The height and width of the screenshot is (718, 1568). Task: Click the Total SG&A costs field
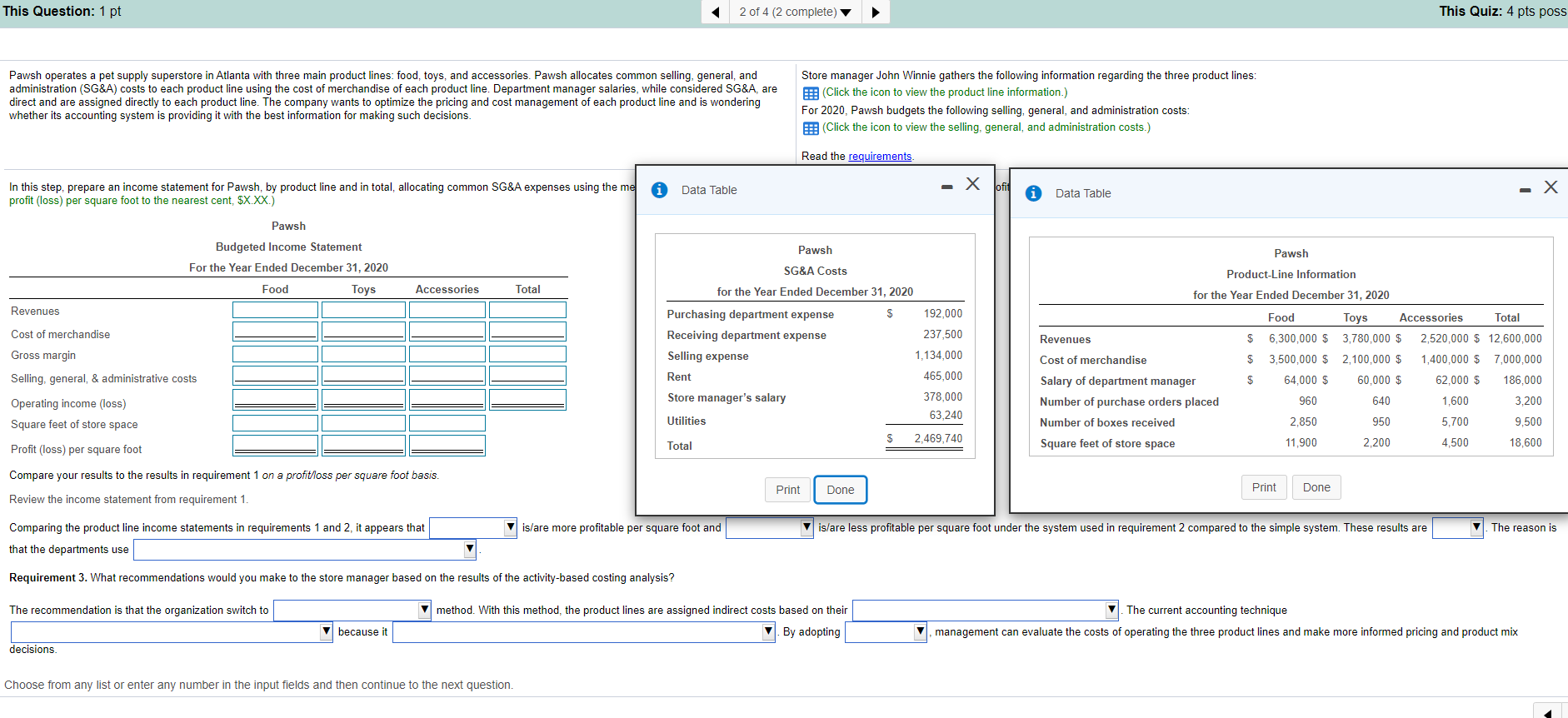[x=527, y=376]
